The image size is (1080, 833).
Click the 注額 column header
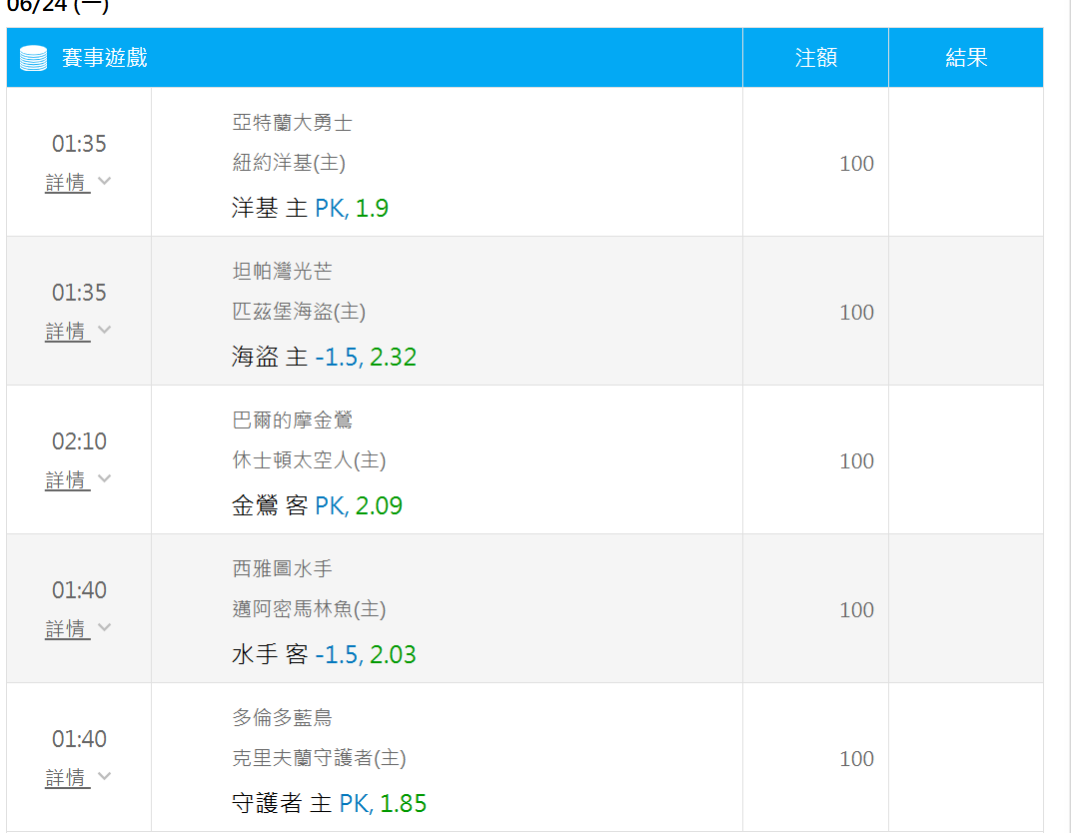(x=816, y=58)
